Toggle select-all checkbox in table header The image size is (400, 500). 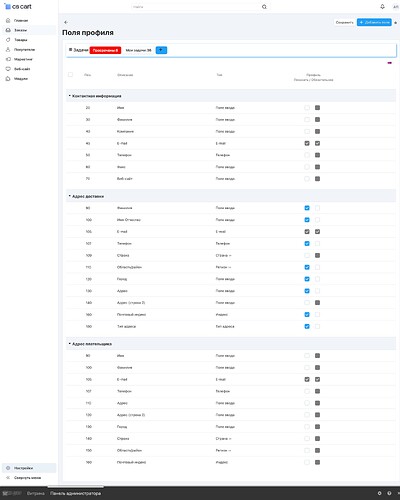pos(70,75)
